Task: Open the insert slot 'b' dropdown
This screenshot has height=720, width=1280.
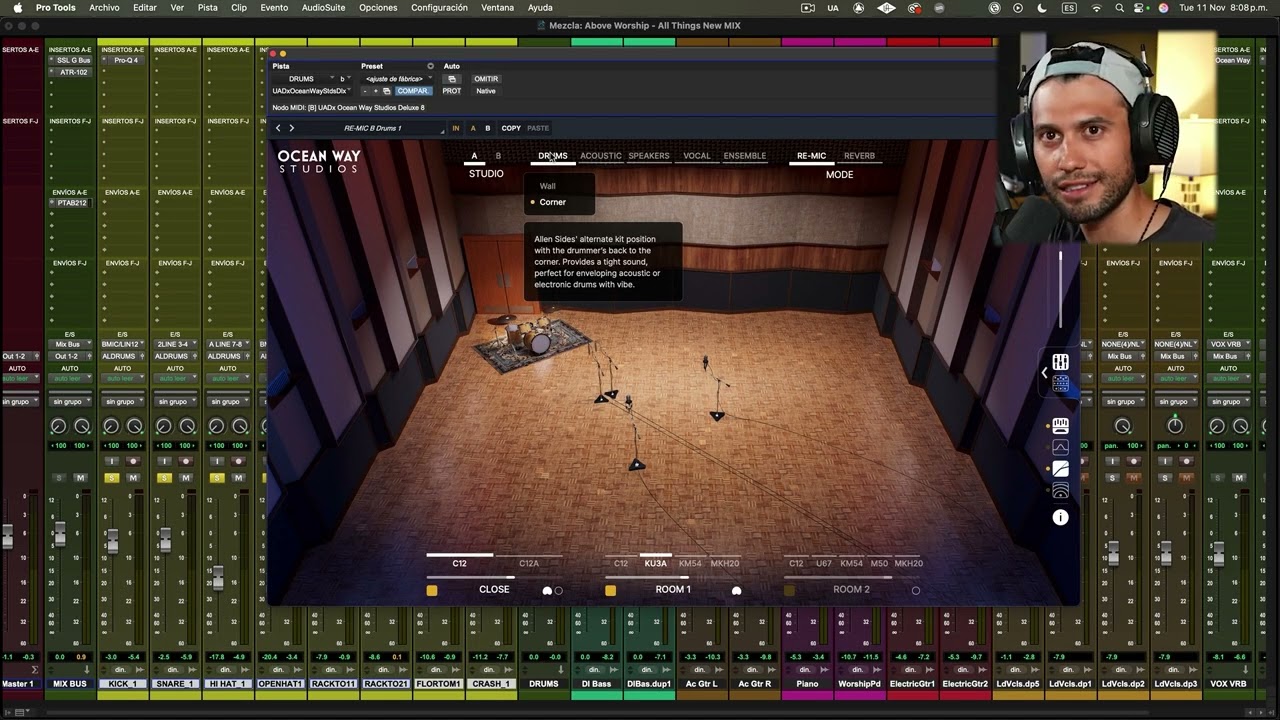Action: 345,79
